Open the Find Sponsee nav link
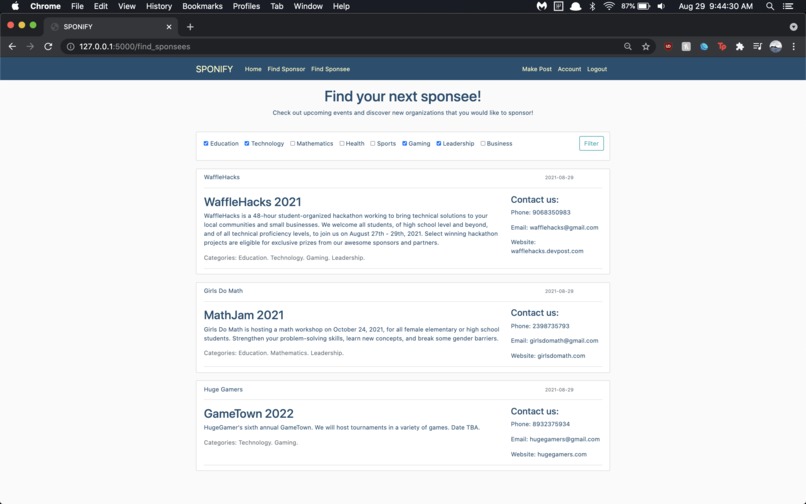This screenshot has height=504, width=806. point(331,69)
